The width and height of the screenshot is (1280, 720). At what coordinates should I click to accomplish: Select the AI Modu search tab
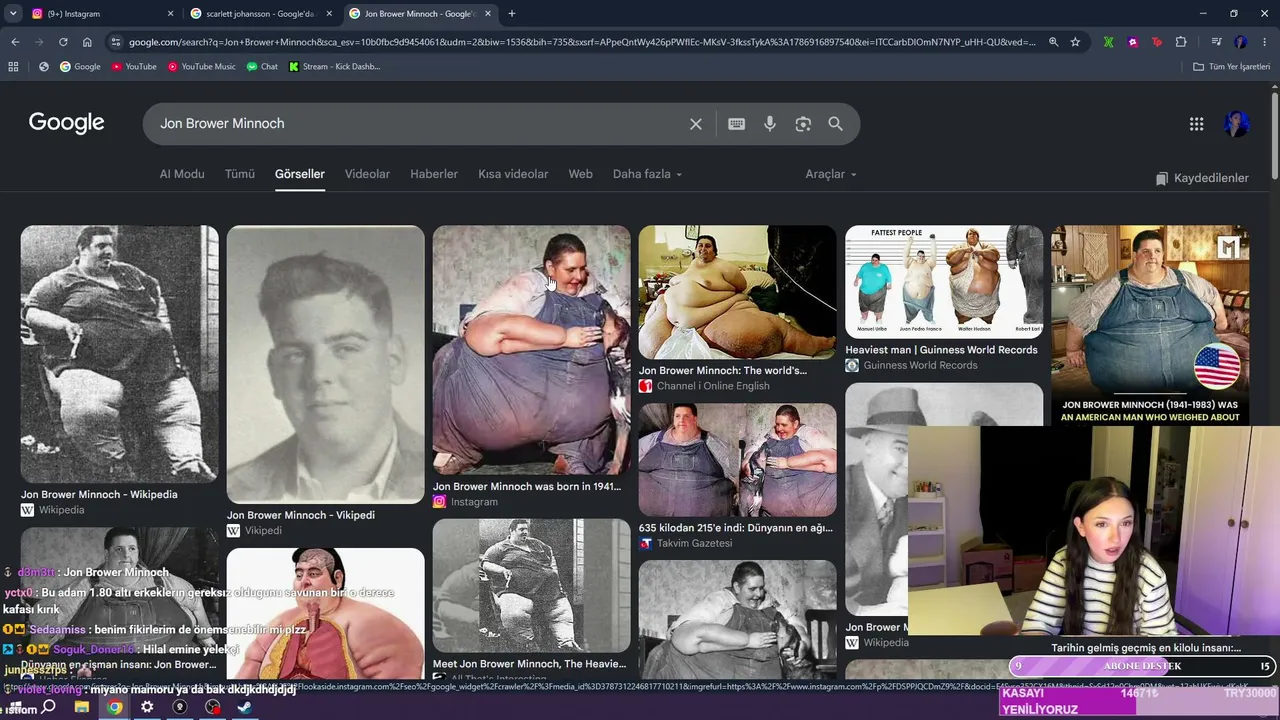(x=182, y=174)
